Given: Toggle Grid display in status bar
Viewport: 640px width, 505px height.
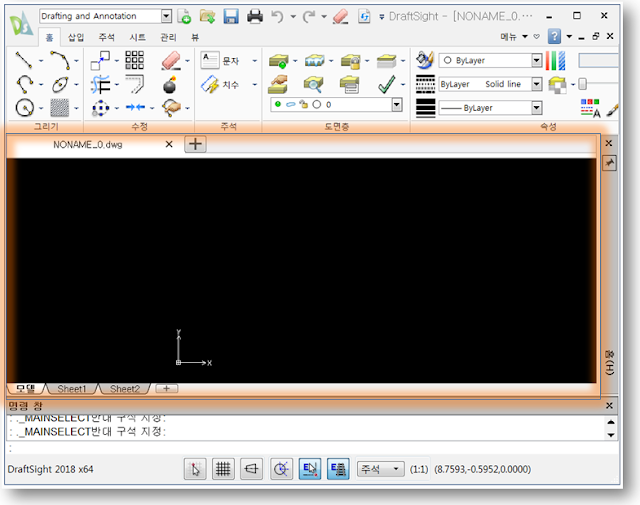Looking at the screenshot, I should [x=223, y=469].
